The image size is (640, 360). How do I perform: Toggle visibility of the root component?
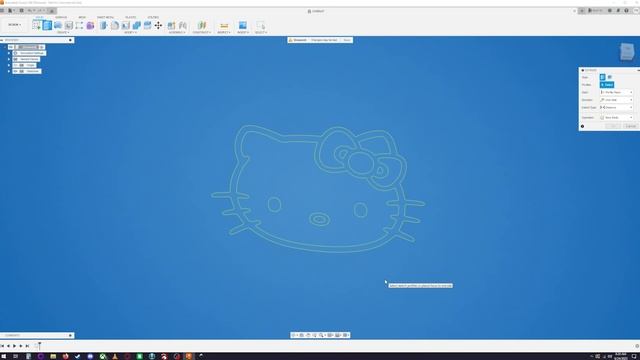coord(11,47)
